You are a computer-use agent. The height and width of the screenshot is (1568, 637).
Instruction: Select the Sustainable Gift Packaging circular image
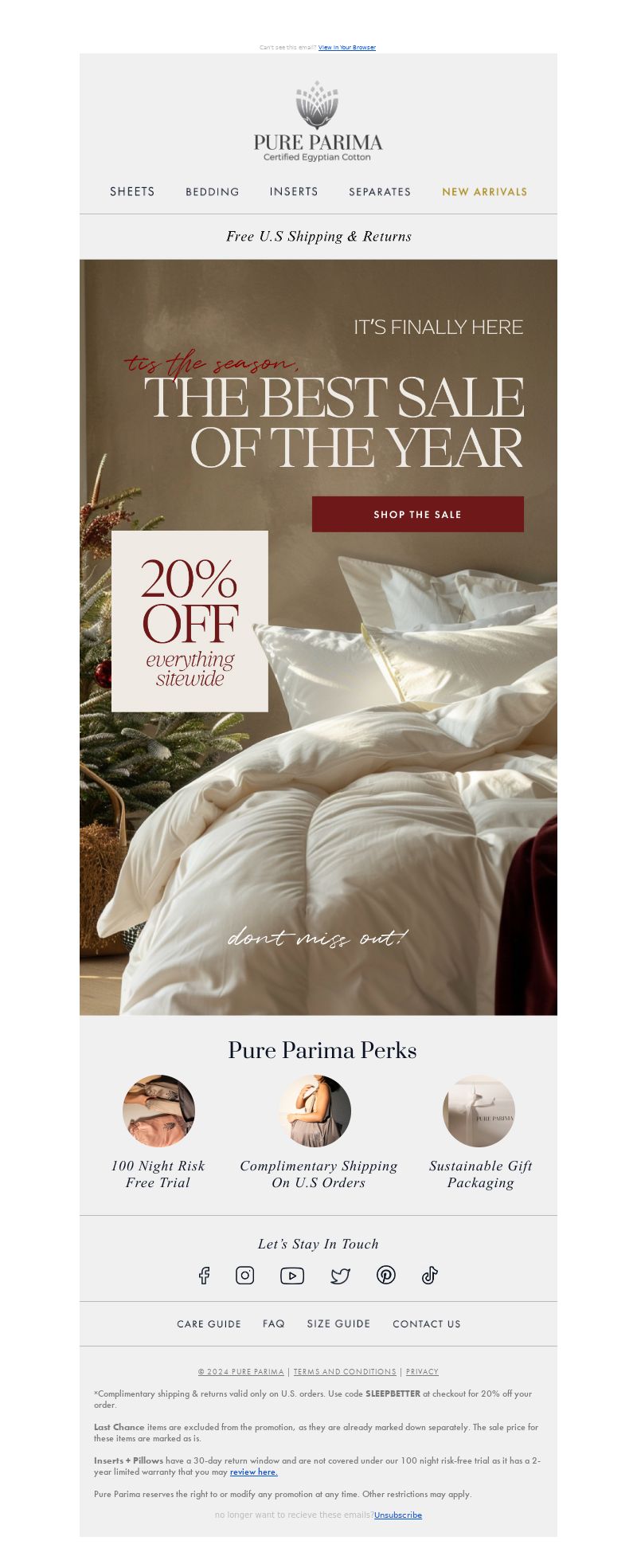pyautogui.click(x=479, y=1111)
